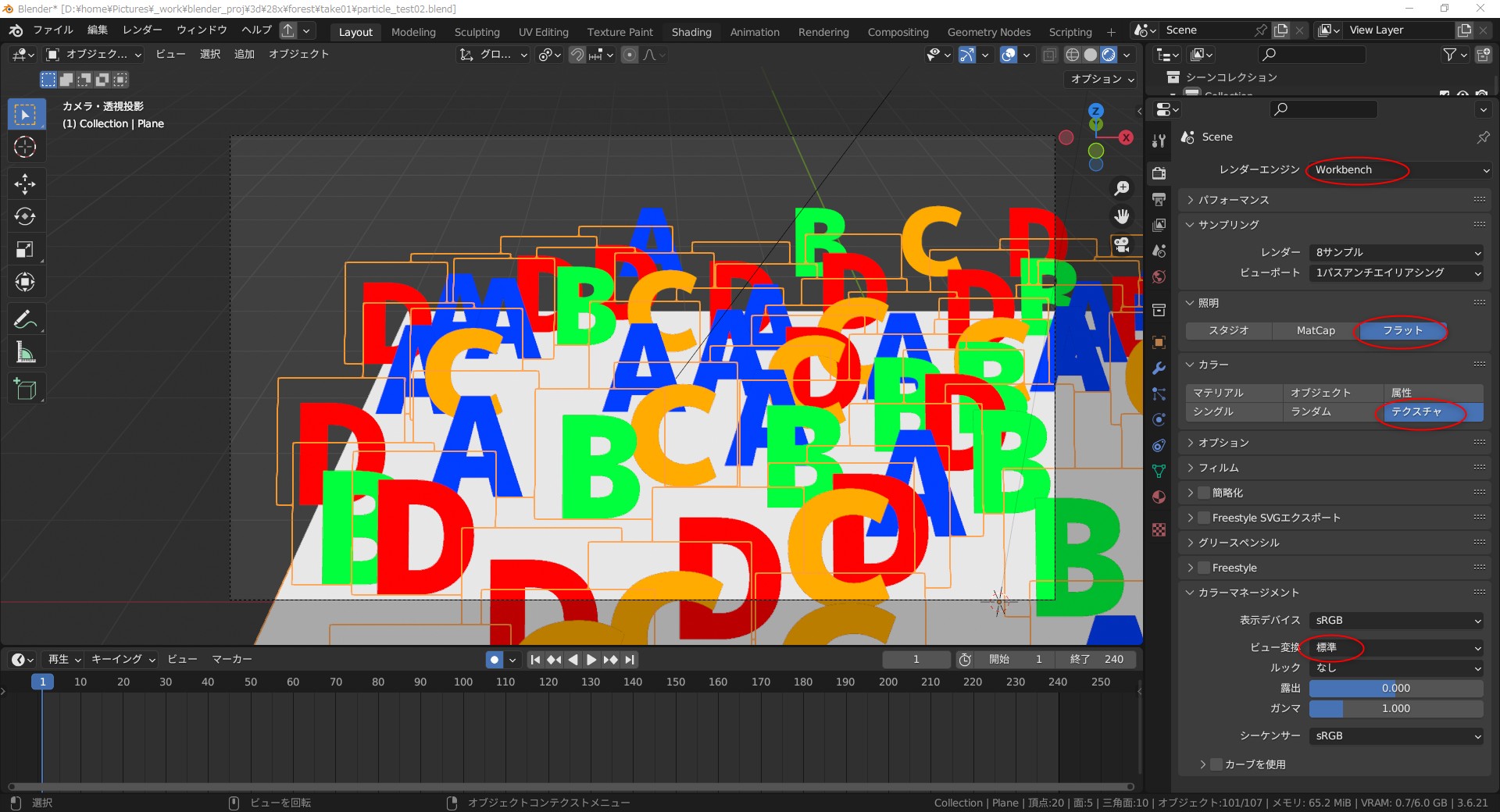The height and width of the screenshot is (812, 1500).
Task: Jump to the end of the timeline
Action: tap(630, 660)
